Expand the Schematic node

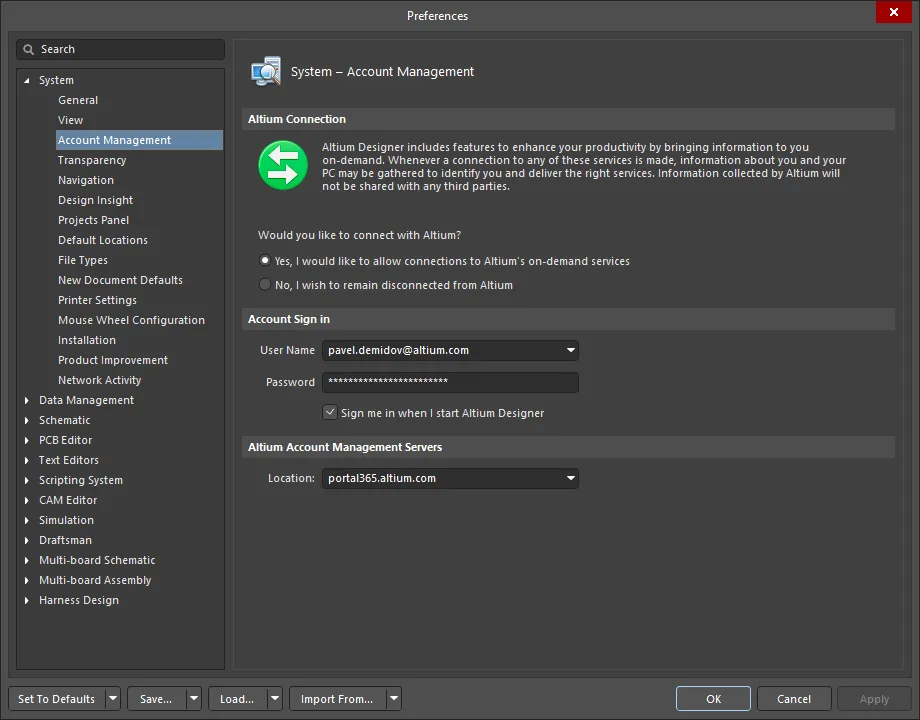[x=26, y=420]
